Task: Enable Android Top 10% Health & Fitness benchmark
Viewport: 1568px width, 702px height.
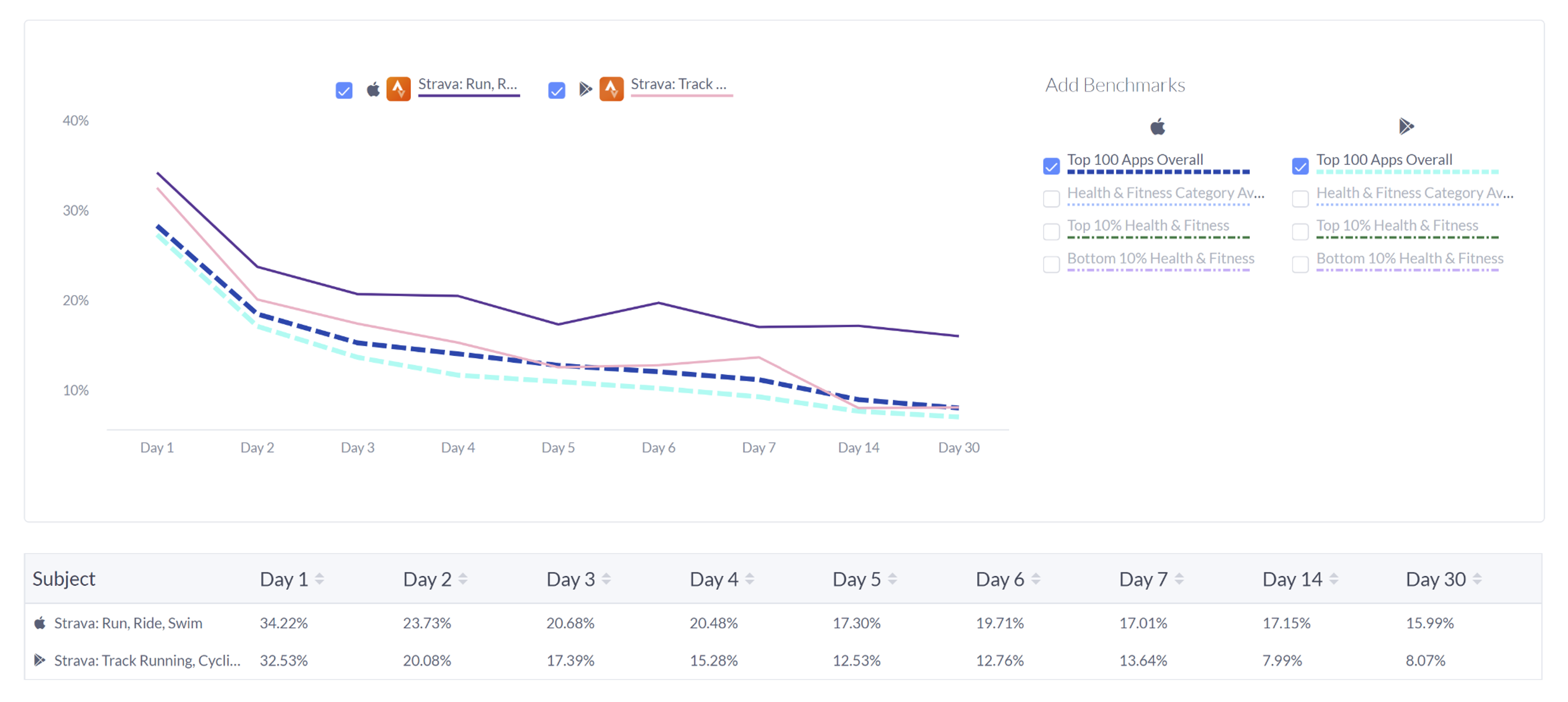Action: pos(1300,232)
